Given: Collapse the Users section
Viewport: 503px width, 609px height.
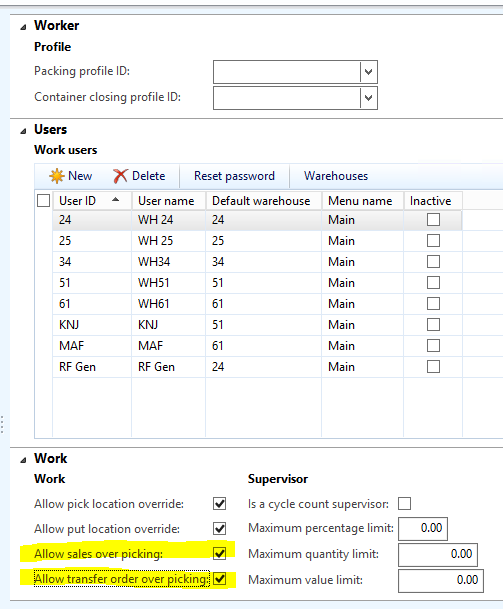Looking at the screenshot, I should pyautogui.click(x=24, y=131).
